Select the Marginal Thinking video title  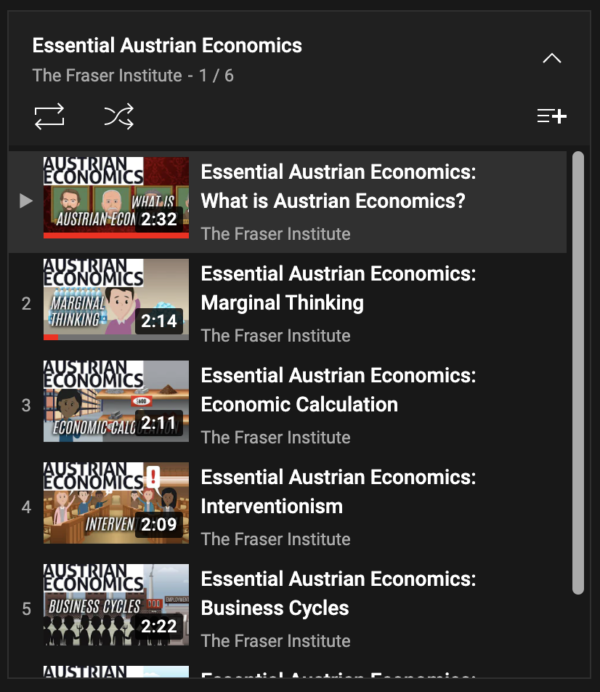pyautogui.click(x=338, y=288)
